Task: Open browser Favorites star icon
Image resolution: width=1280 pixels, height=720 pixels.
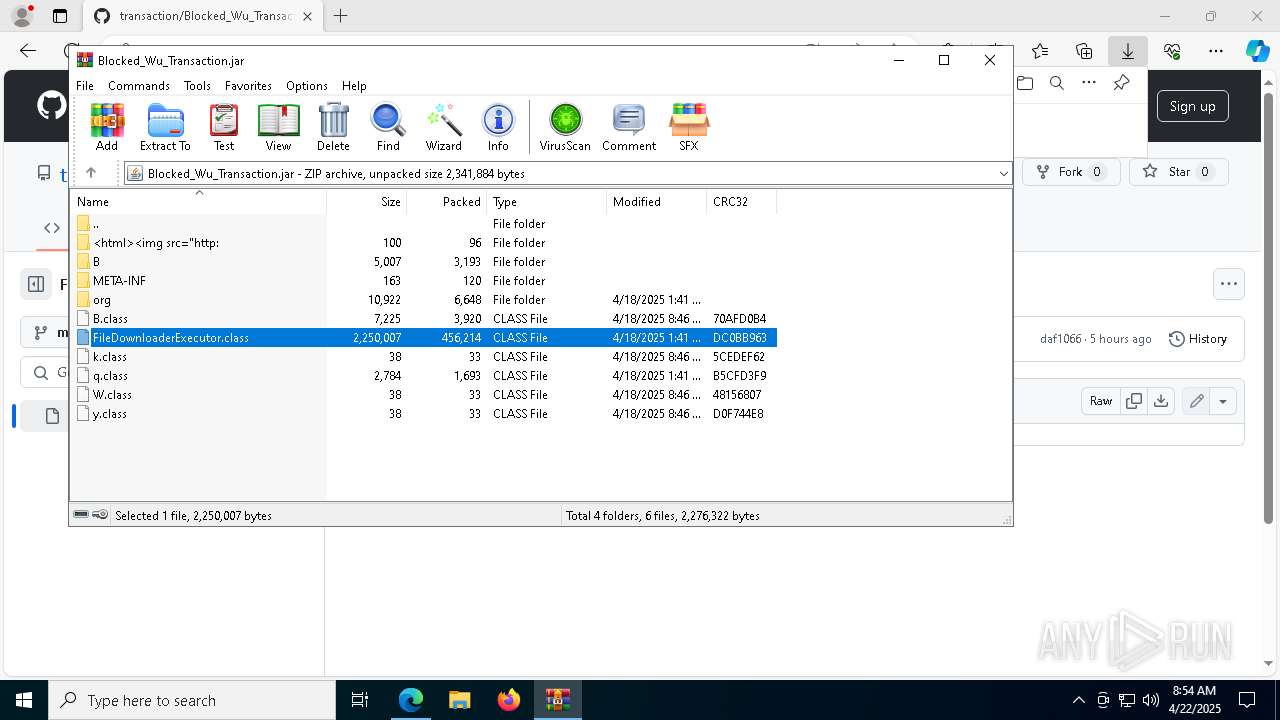Action: point(1040,51)
